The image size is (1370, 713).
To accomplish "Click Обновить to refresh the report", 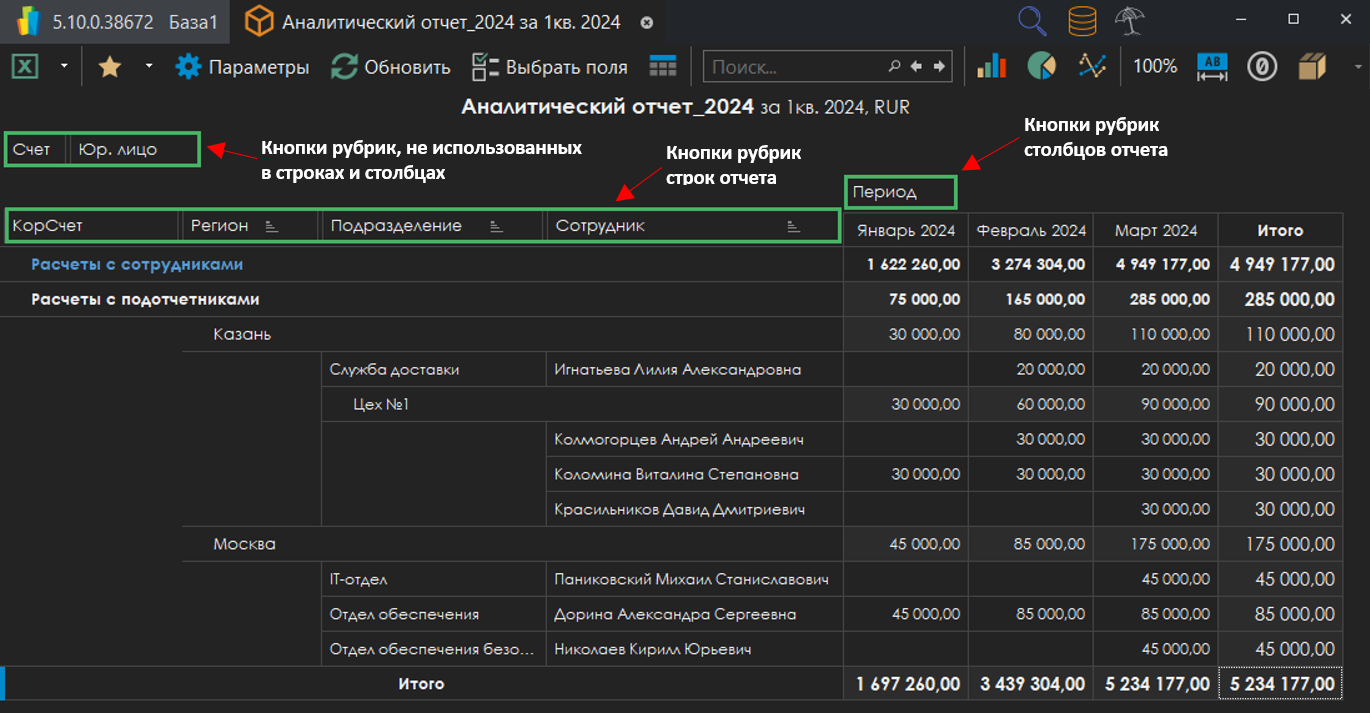I will point(391,67).
